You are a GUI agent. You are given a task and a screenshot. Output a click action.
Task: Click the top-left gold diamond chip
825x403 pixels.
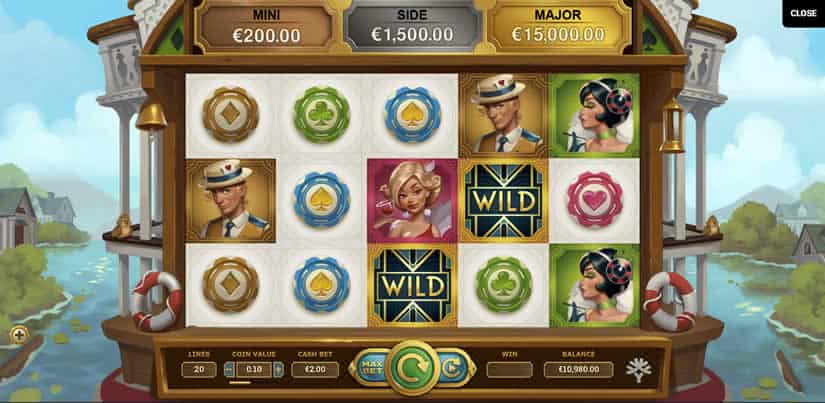click(230, 115)
